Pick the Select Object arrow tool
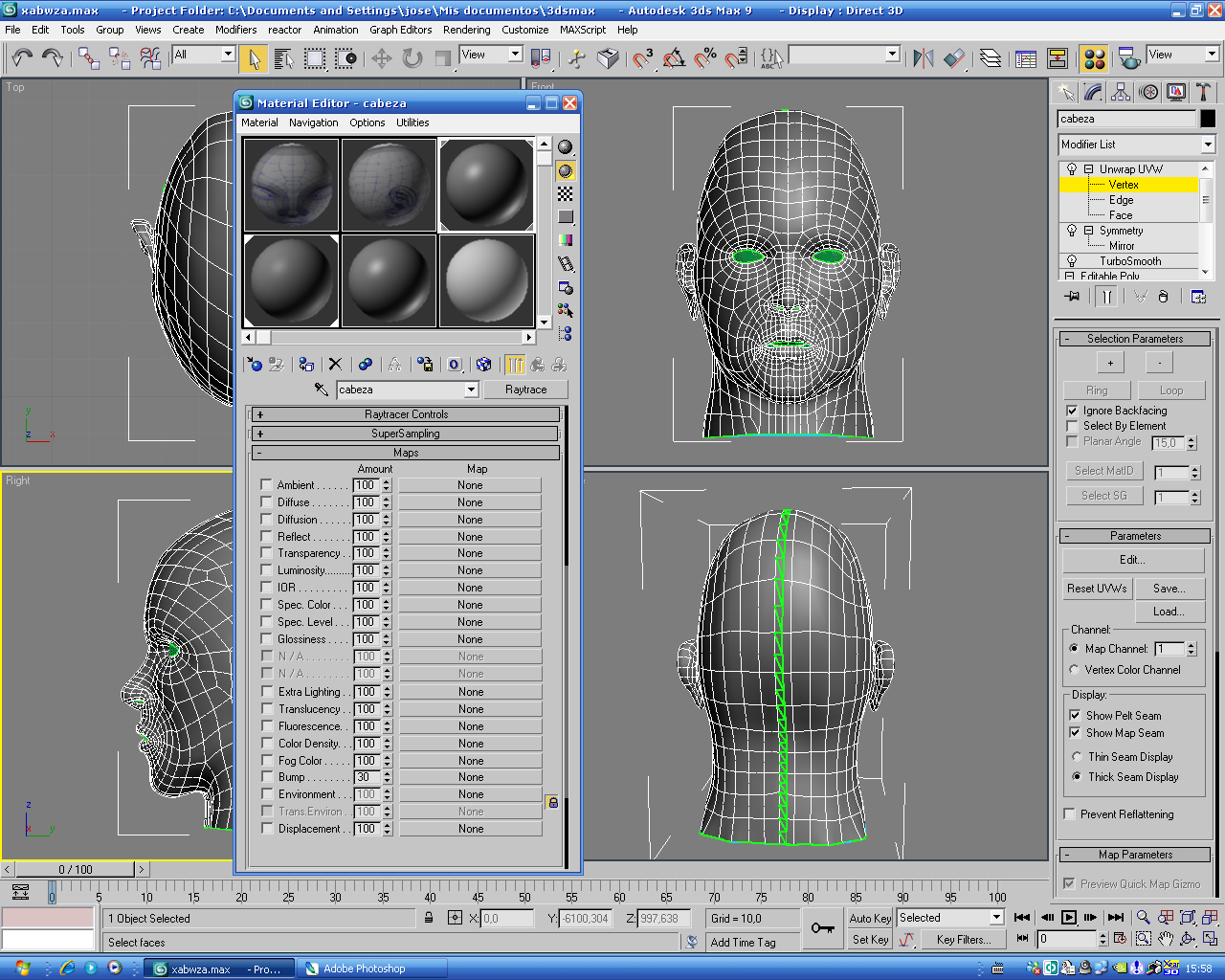This screenshot has width=1225, height=980. (x=254, y=58)
